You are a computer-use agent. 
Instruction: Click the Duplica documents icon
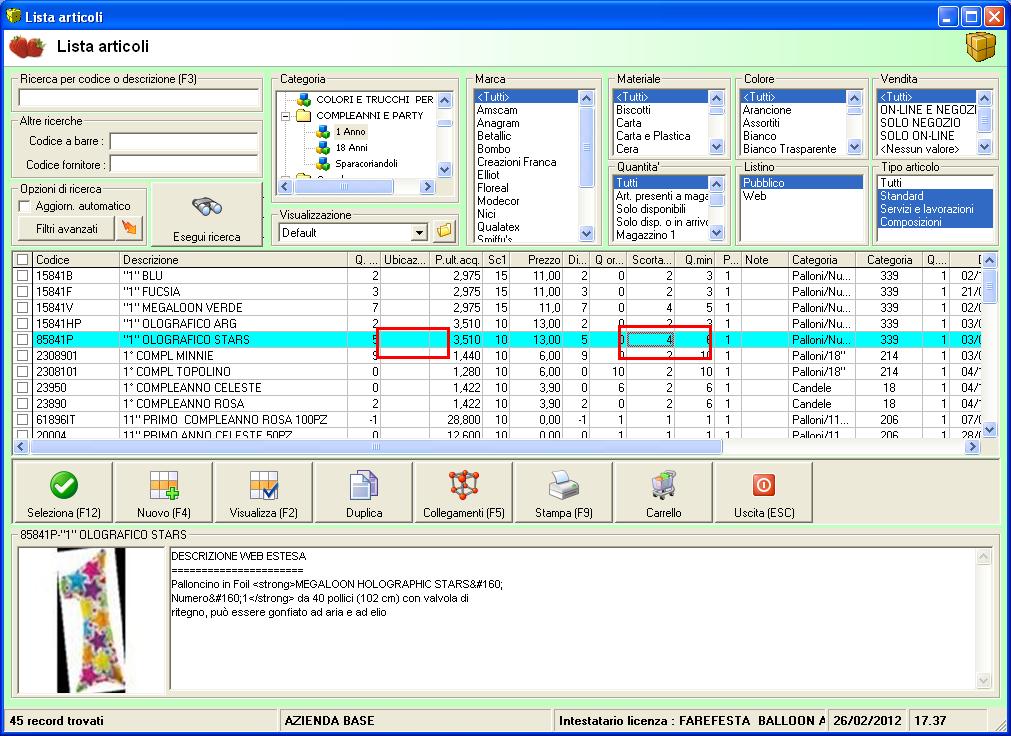click(364, 486)
